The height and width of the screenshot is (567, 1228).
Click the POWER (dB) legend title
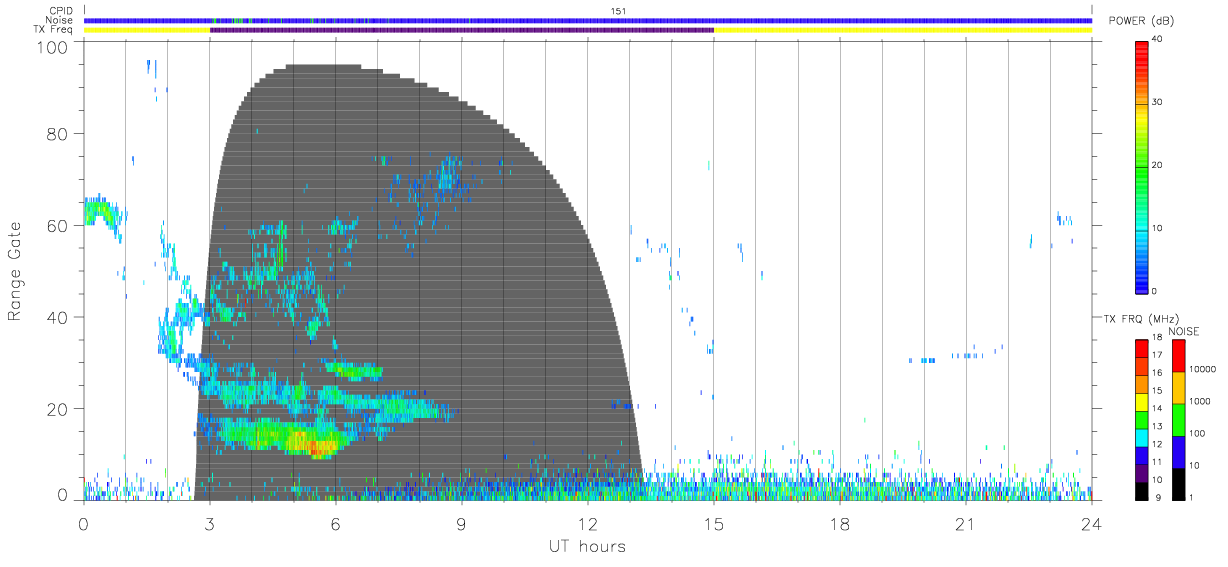click(x=1142, y=23)
